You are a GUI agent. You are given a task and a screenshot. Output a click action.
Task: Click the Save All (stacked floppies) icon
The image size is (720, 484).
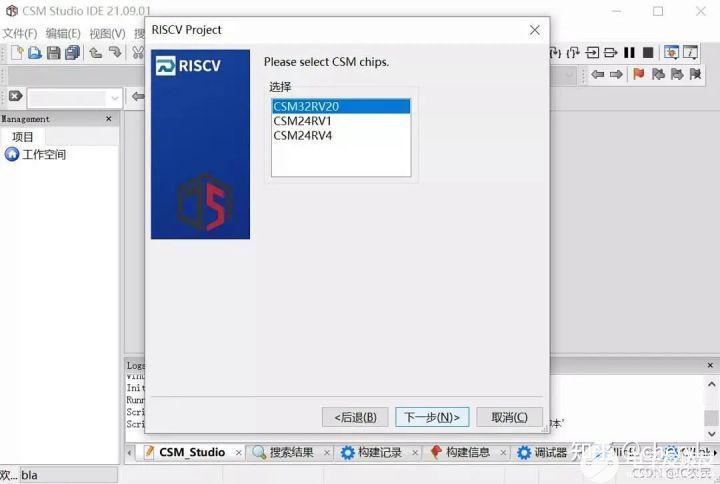tap(73, 53)
